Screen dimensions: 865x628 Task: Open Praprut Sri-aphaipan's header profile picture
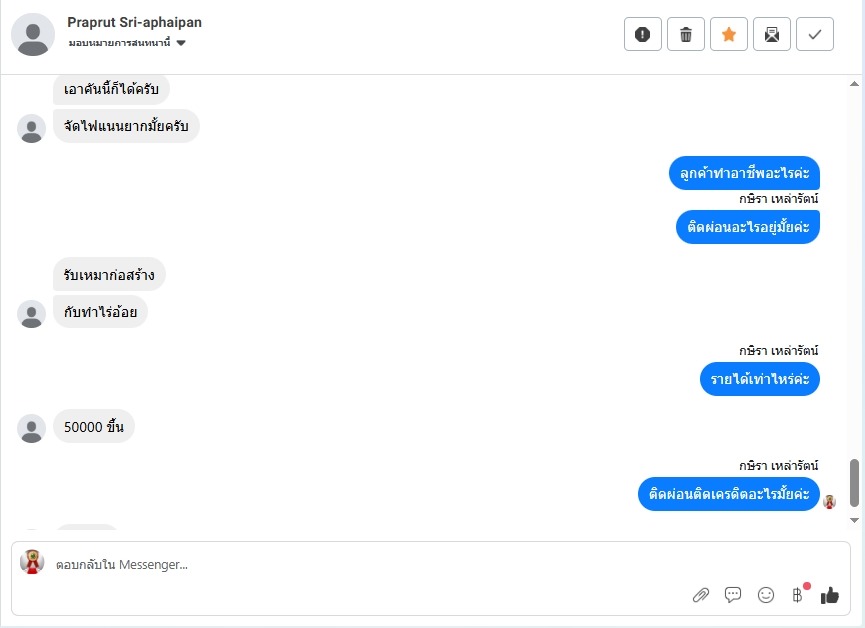tap(33, 34)
